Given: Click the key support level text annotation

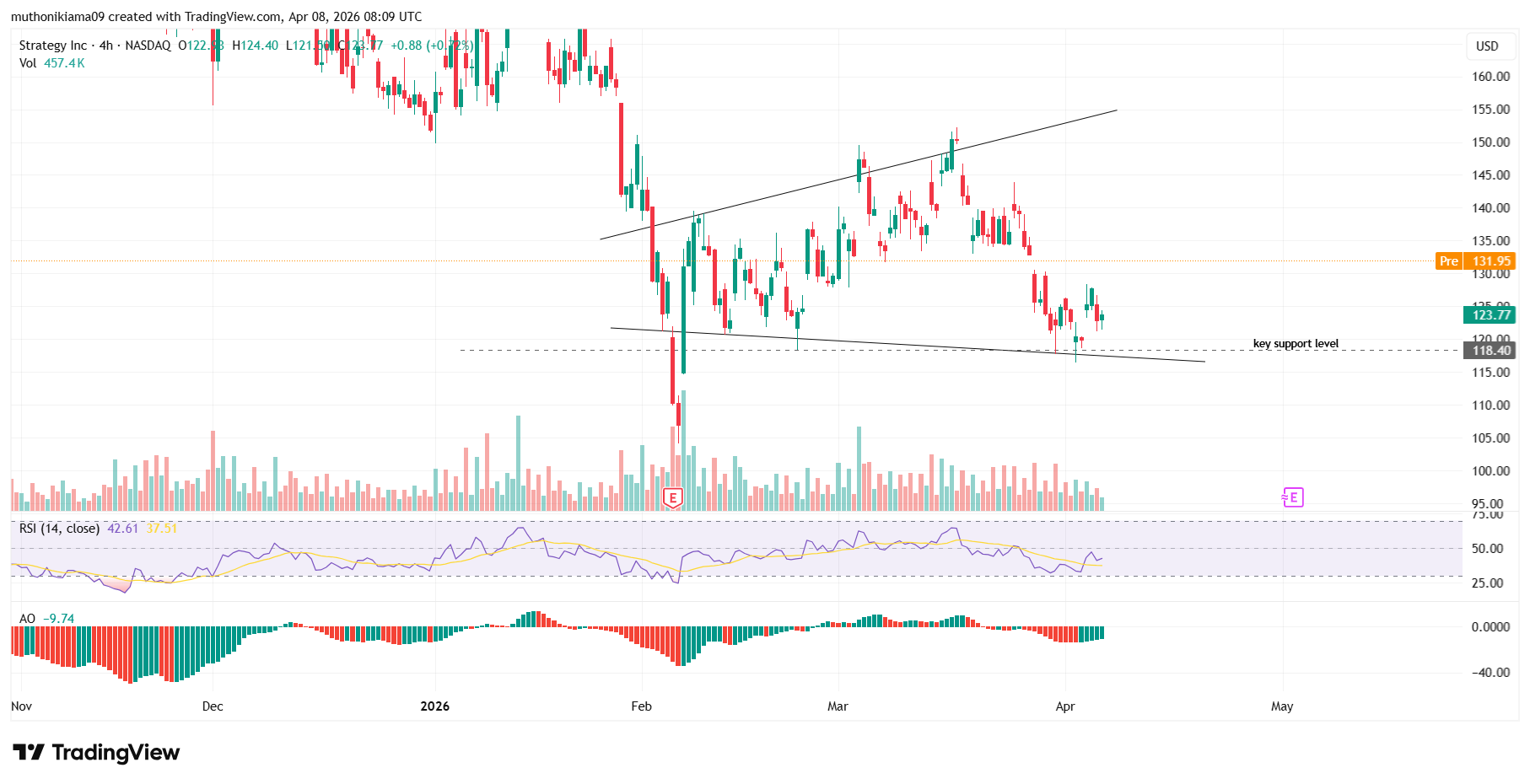Looking at the screenshot, I should 1296,343.
